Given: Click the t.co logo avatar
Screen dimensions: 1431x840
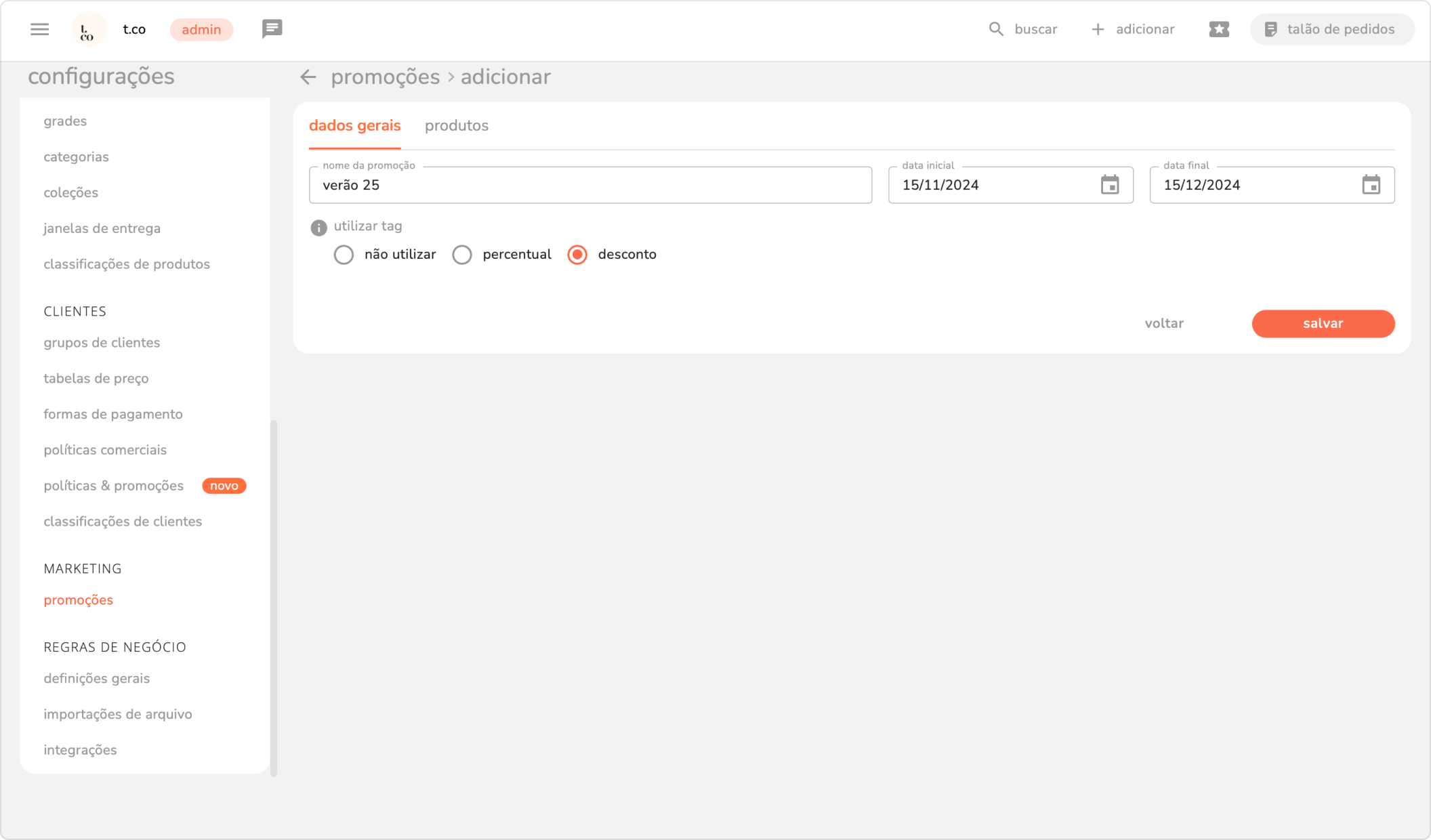Looking at the screenshot, I should click(x=88, y=30).
